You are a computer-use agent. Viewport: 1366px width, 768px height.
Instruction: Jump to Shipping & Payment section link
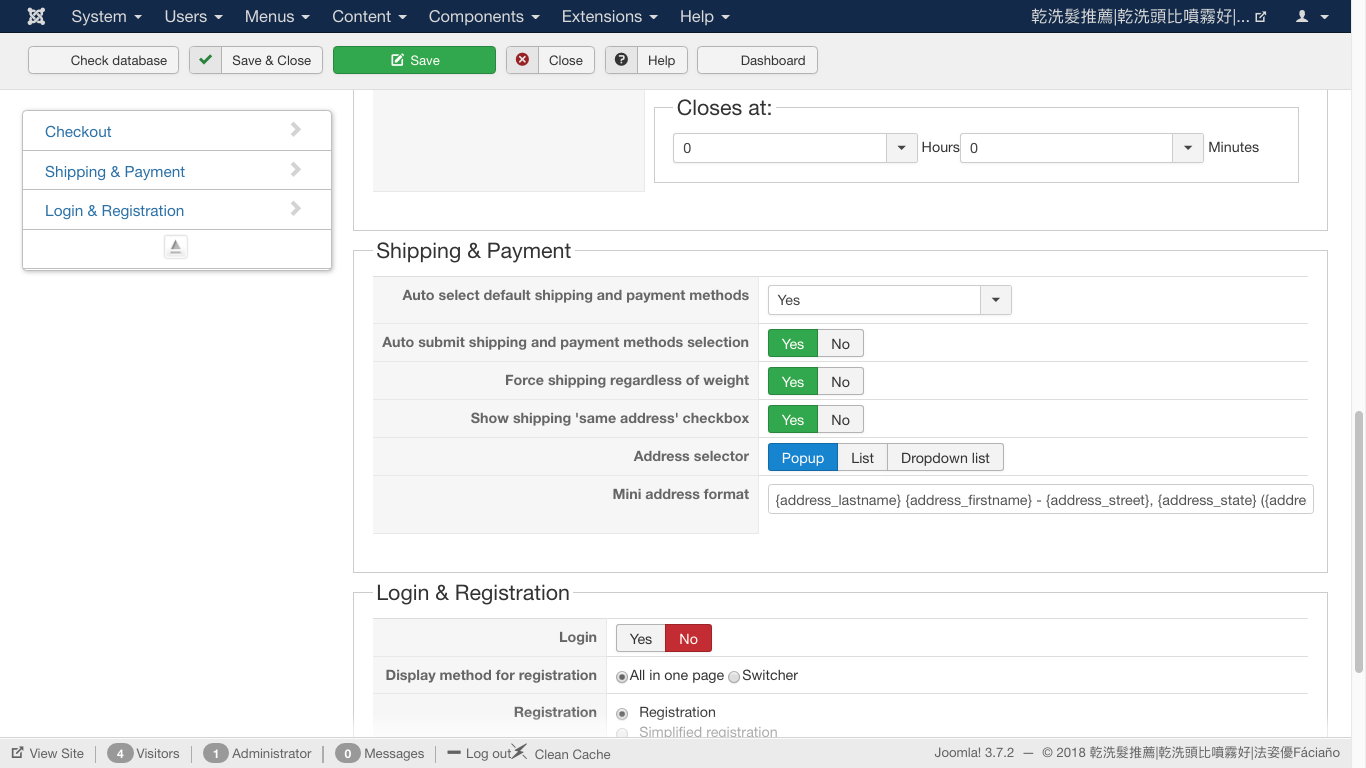click(x=115, y=172)
